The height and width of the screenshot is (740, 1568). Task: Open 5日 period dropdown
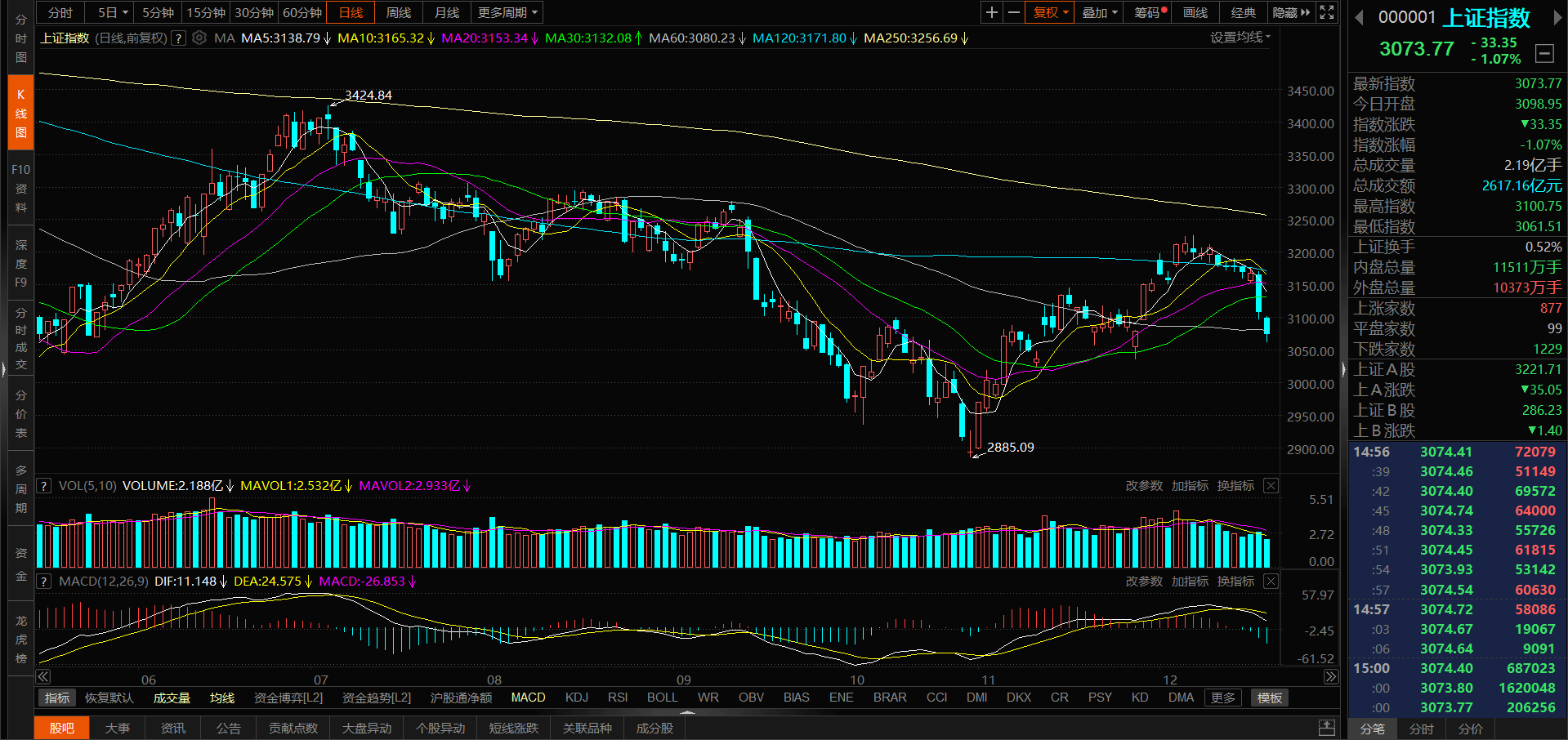pyautogui.click(x=113, y=12)
